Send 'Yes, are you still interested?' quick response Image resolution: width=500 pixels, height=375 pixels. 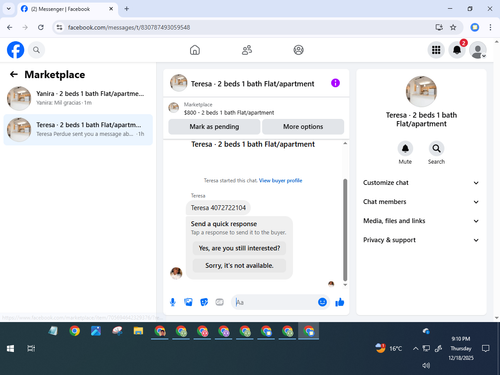click(239, 248)
